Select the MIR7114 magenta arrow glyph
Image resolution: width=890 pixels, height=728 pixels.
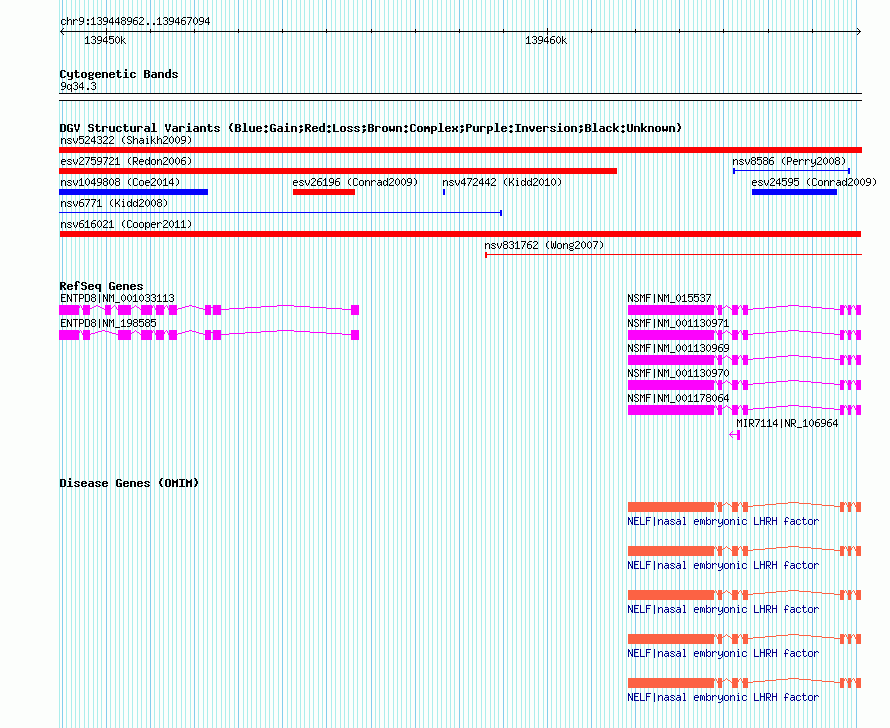734,435
